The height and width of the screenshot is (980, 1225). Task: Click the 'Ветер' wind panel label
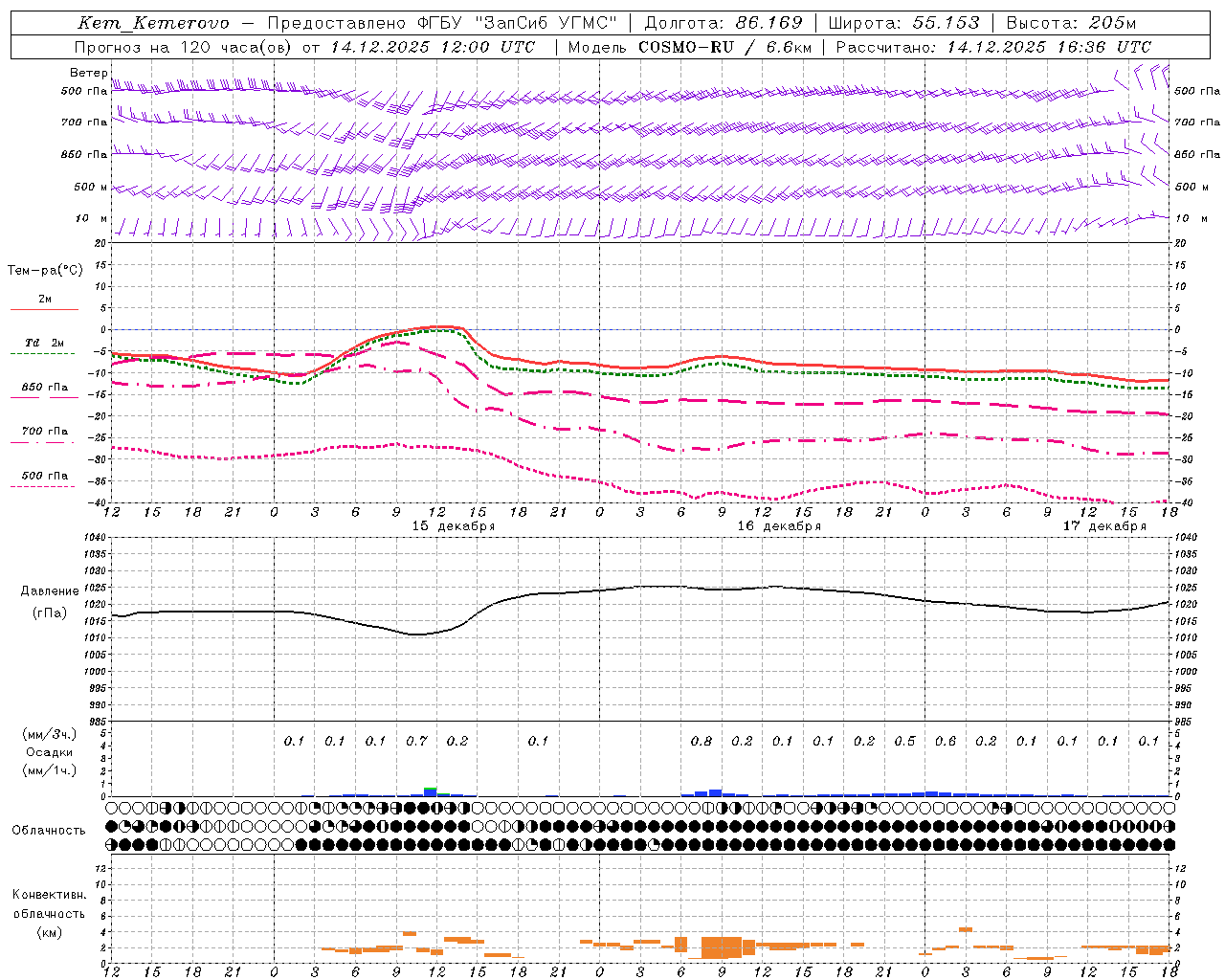[x=89, y=73]
